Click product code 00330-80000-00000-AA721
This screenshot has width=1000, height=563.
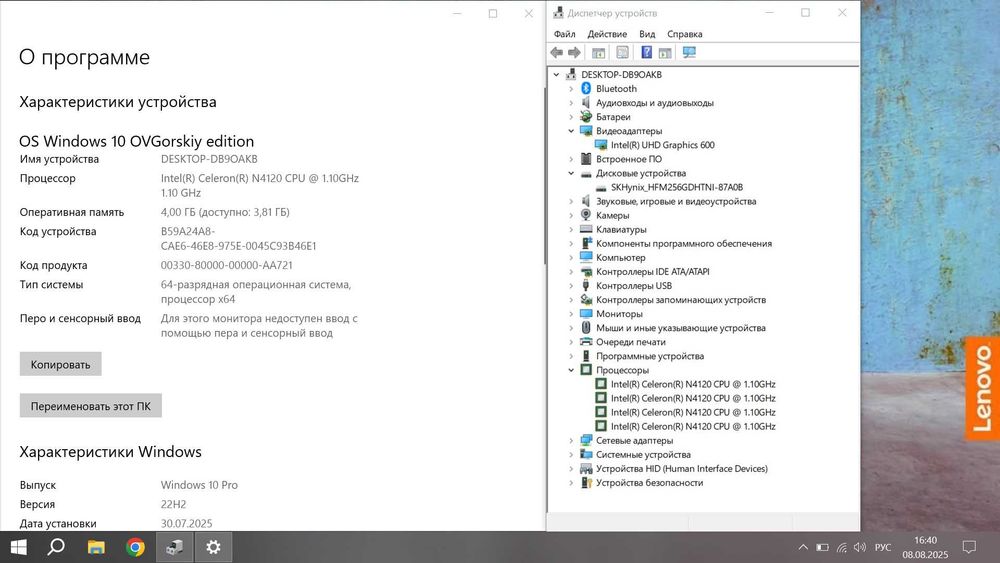[x=226, y=265]
